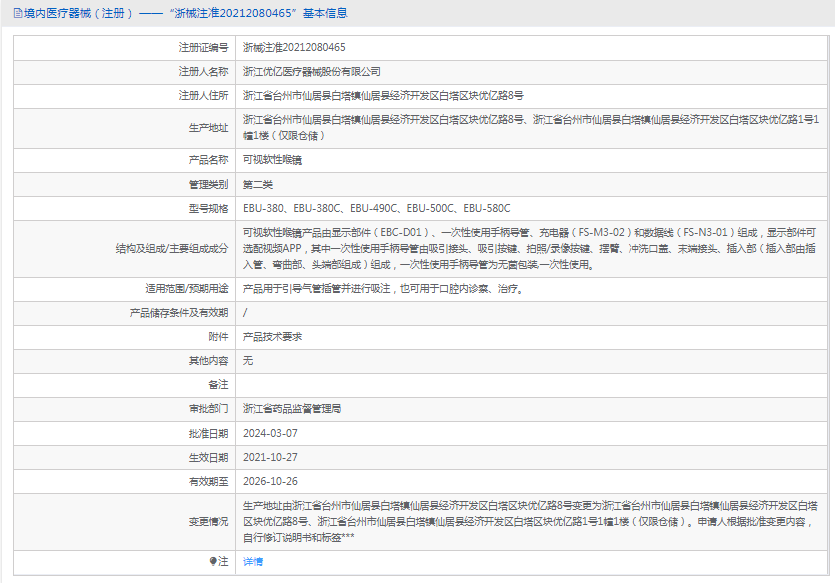Image resolution: width=835 pixels, height=583 pixels.
Task: Click the 变更情况 label
Action: pos(208,521)
